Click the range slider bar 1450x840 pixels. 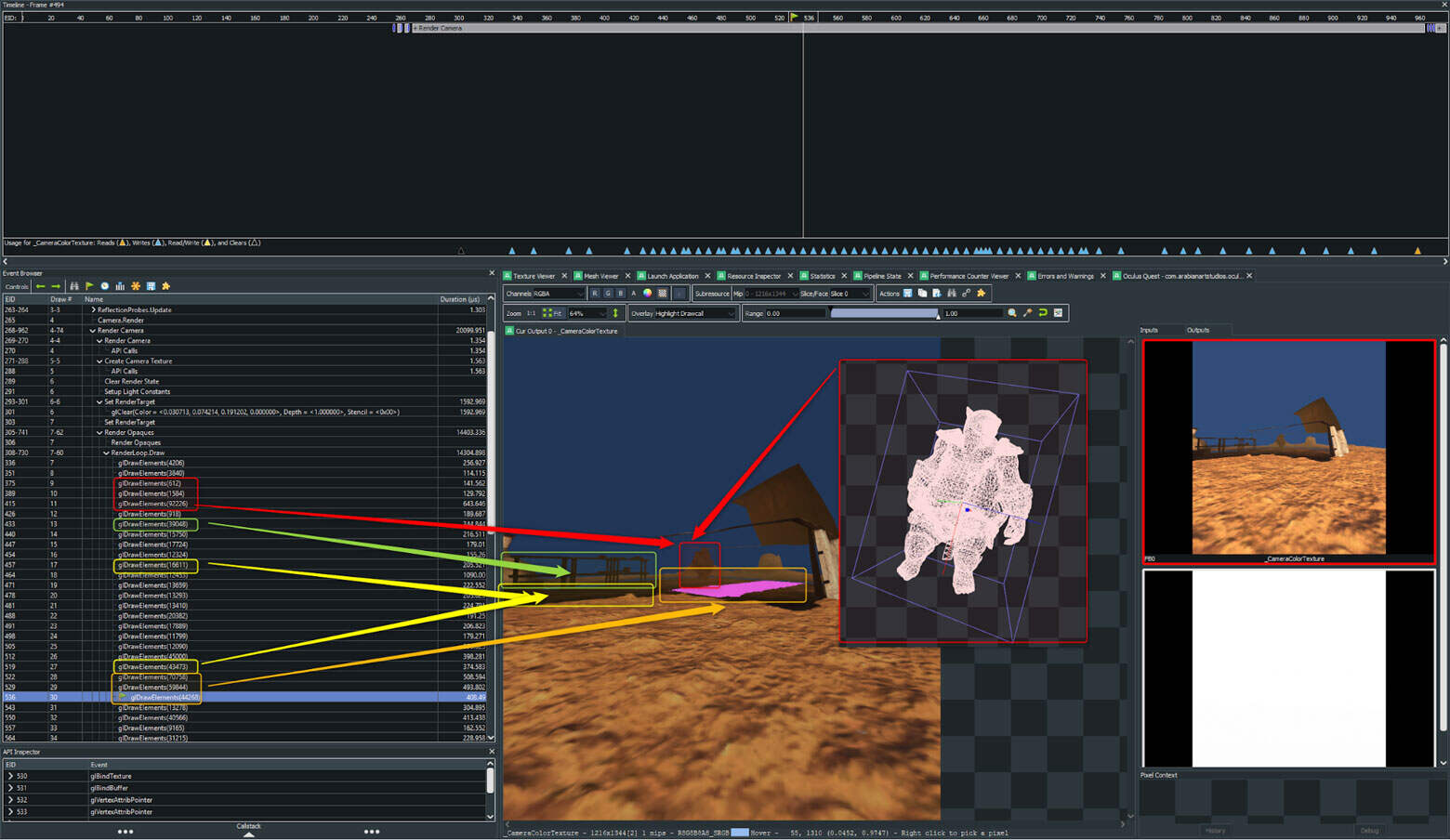coord(883,313)
